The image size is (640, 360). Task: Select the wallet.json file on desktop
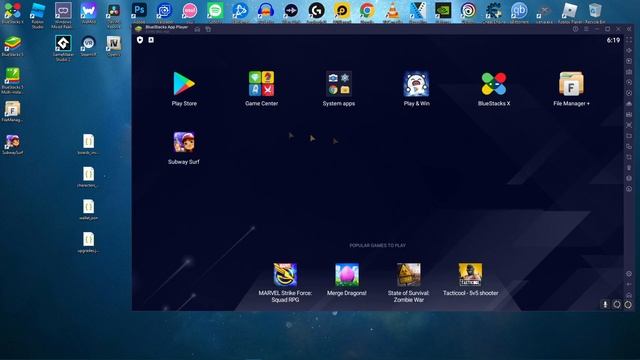pyautogui.click(x=88, y=209)
